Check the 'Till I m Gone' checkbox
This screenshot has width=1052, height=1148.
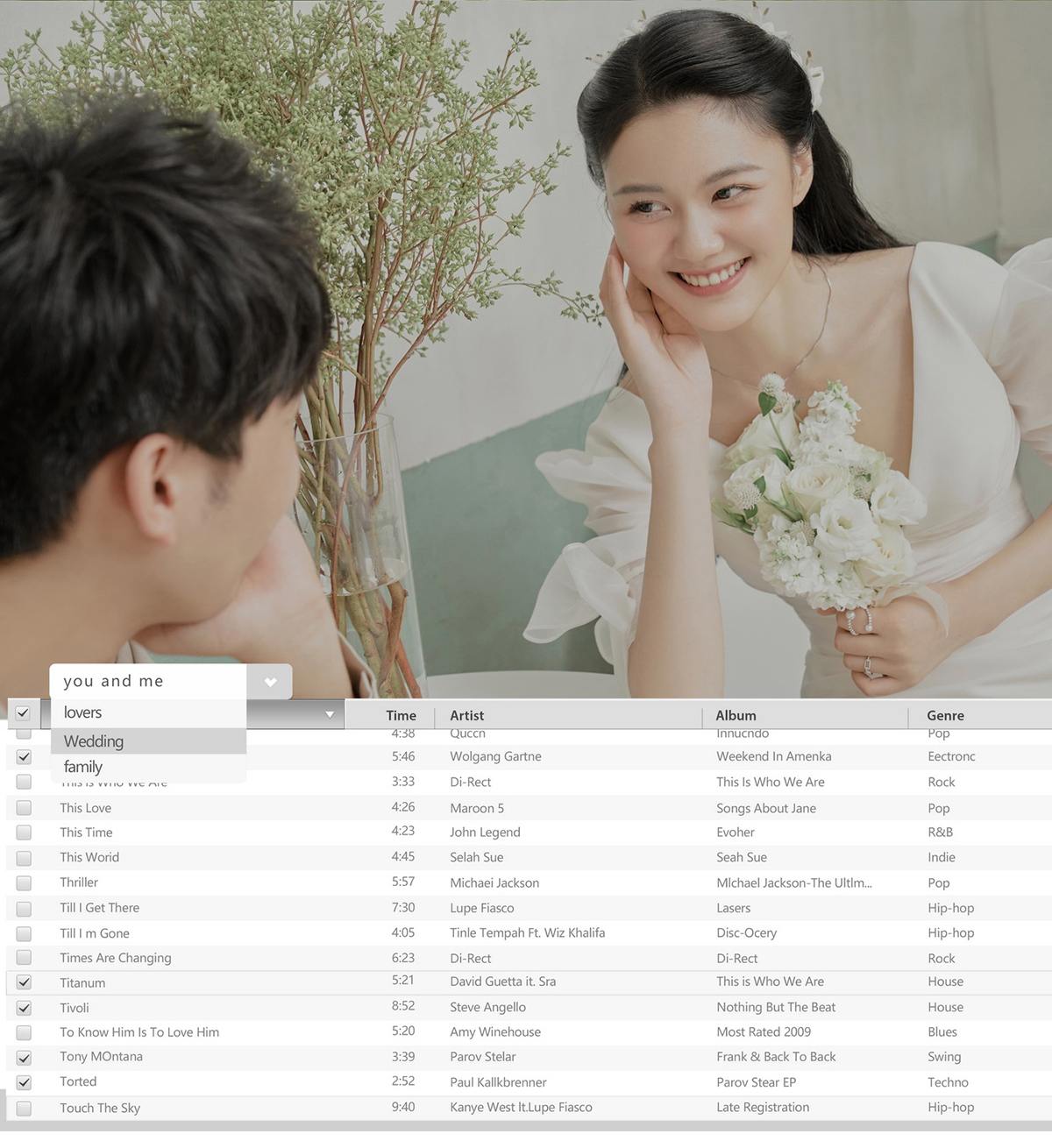24,934
